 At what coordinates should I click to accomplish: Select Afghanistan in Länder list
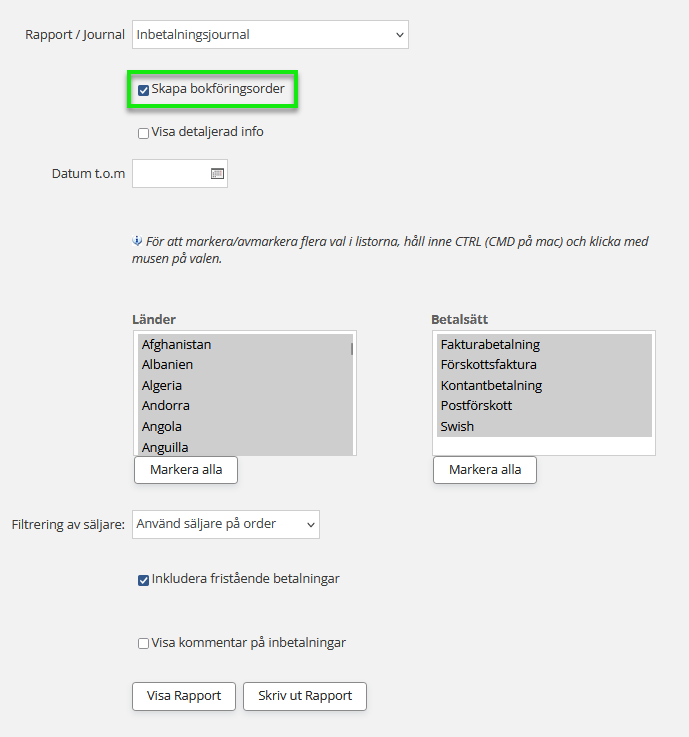(x=176, y=345)
